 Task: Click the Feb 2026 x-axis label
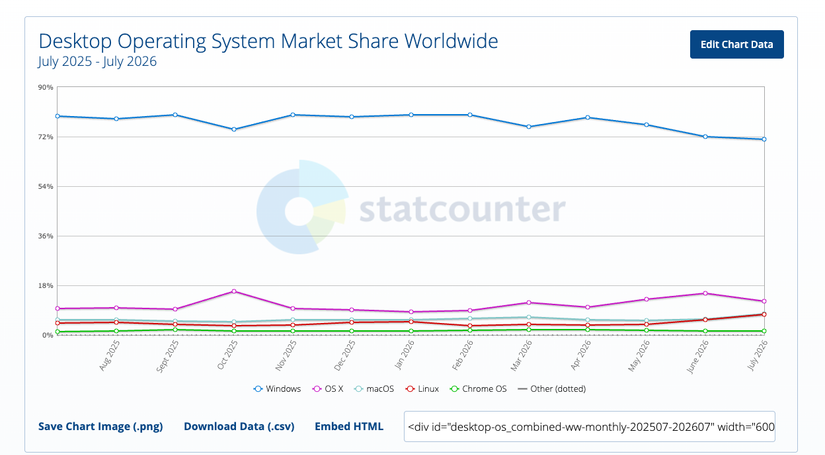click(463, 355)
